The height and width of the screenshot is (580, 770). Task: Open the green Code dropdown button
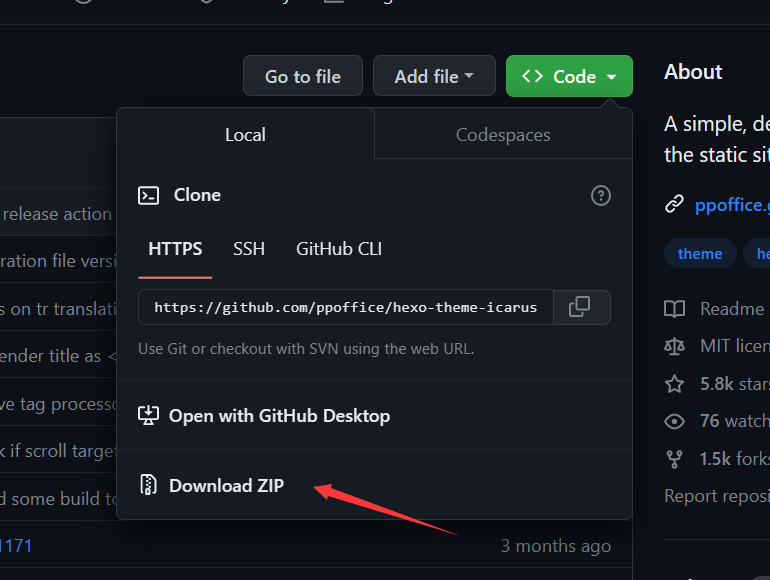[x=569, y=76]
